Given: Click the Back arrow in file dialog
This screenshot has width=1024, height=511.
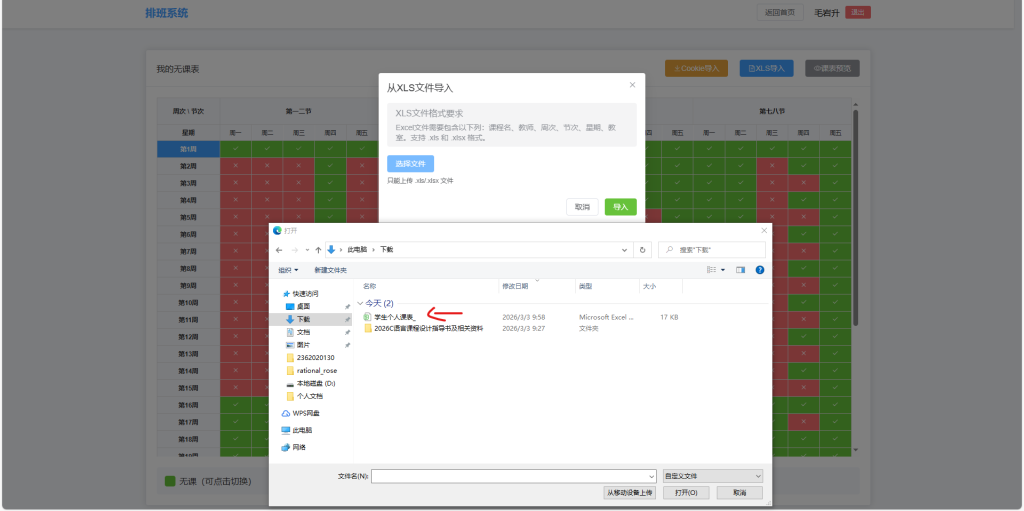Looking at the screenshot, I should pyautogui.click(x=281, y=249).
